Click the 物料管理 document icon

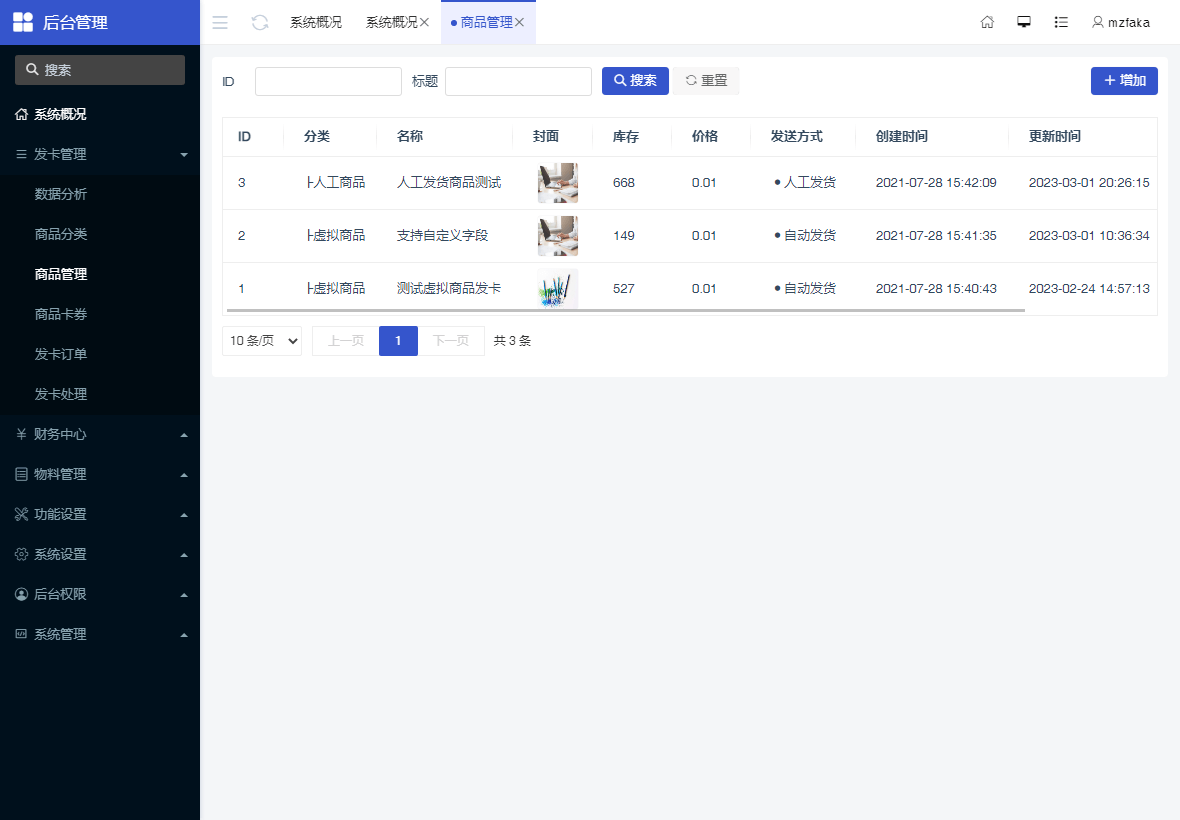(21, 474)
